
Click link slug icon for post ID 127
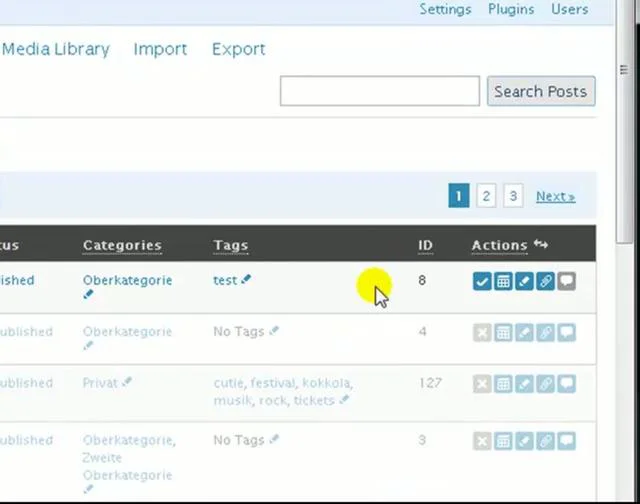pos(546,384)
